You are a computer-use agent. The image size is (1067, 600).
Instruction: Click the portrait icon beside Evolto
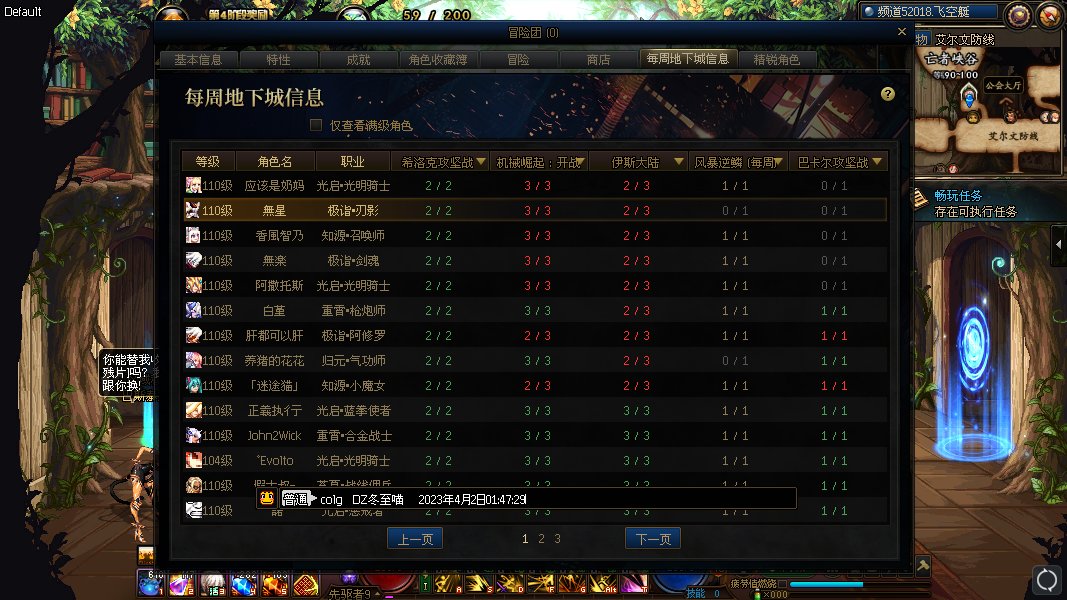pos(193,460)
